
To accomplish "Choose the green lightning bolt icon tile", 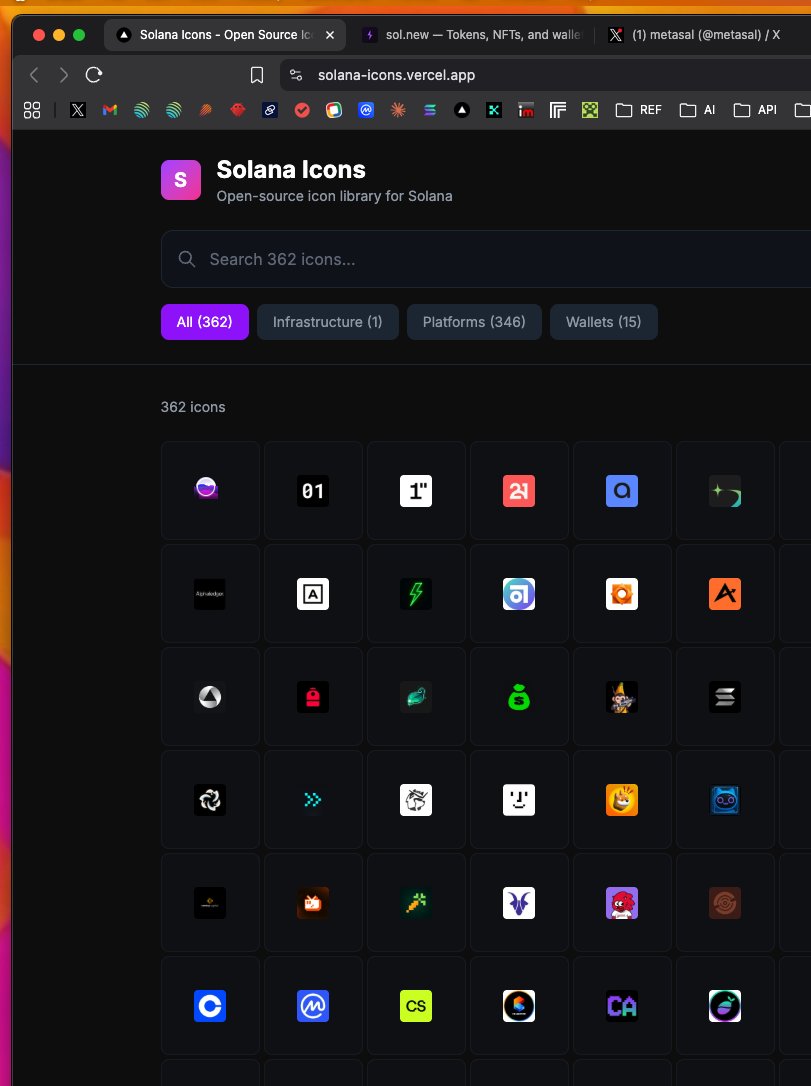I will click(416, 594).
